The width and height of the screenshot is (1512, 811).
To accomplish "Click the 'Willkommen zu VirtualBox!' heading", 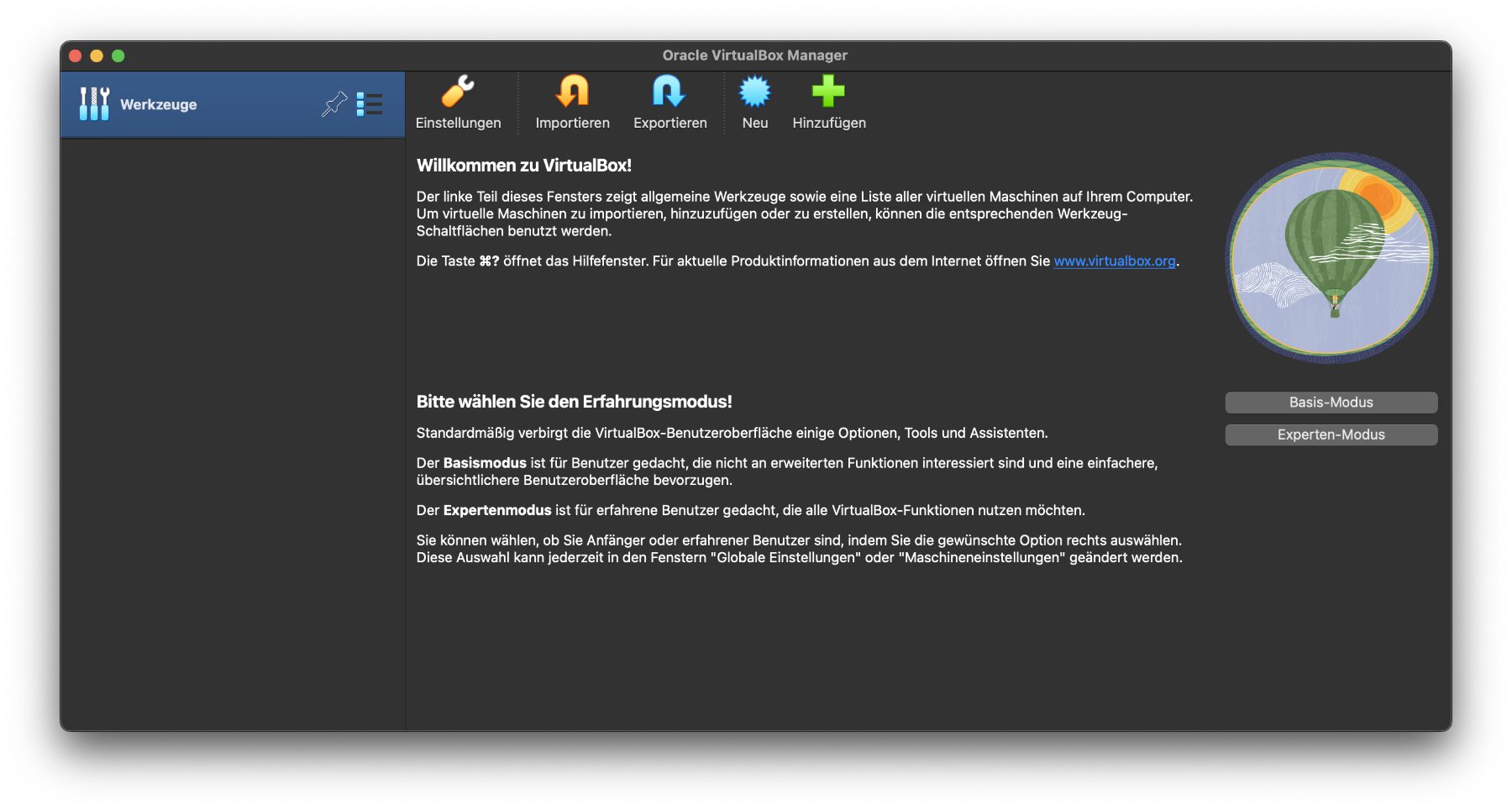I will 524,166.
